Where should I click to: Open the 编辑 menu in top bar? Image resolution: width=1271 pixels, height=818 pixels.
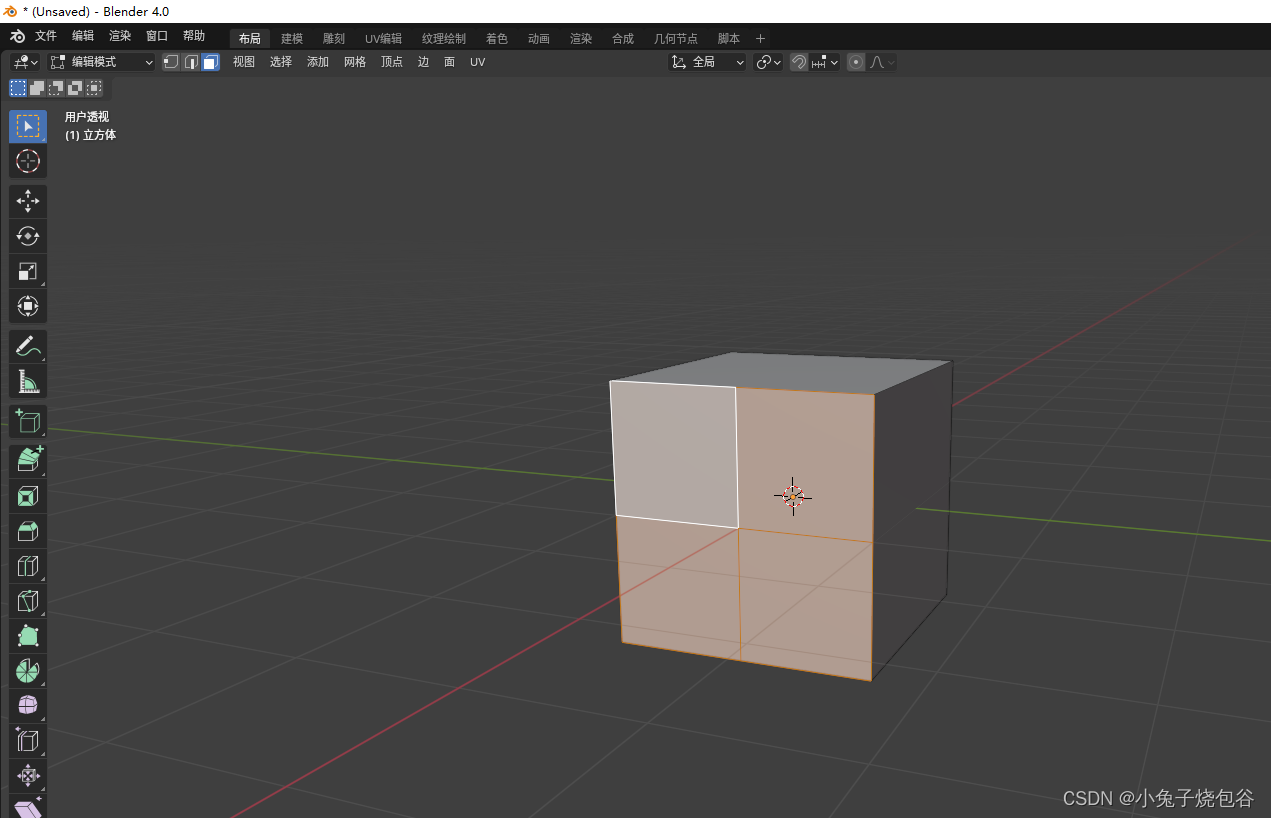click(x=83, y=36)
